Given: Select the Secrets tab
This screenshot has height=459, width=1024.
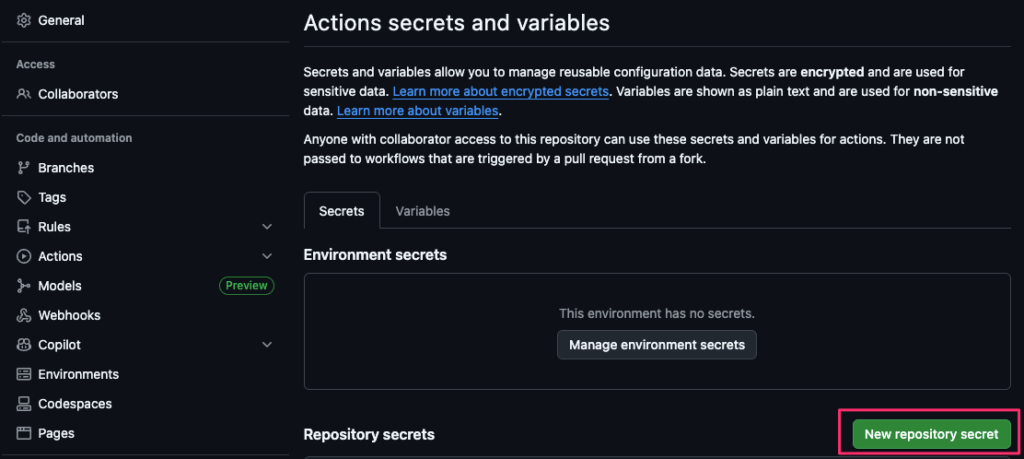Looking at the screenshot, I should tap(342, 211).
